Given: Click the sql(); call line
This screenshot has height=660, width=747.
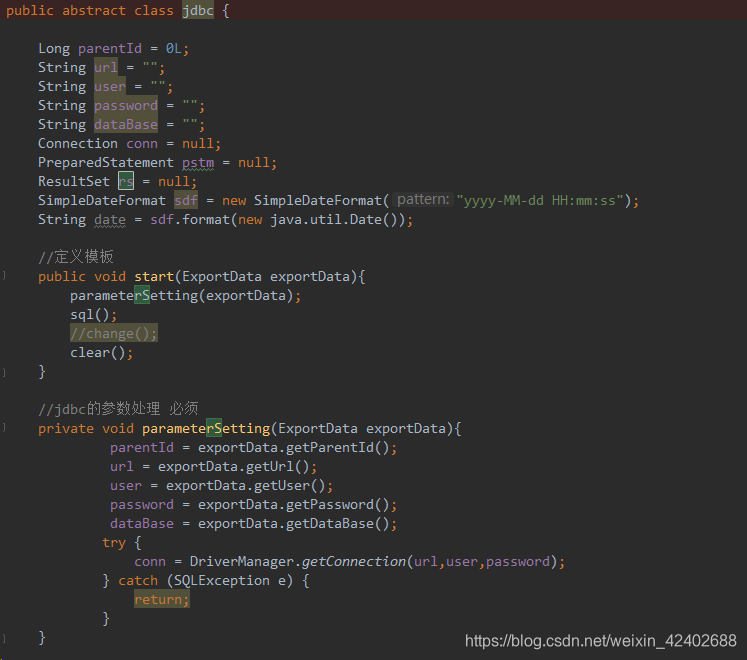Looking at the screenshot, I should [x=93, y=315].
